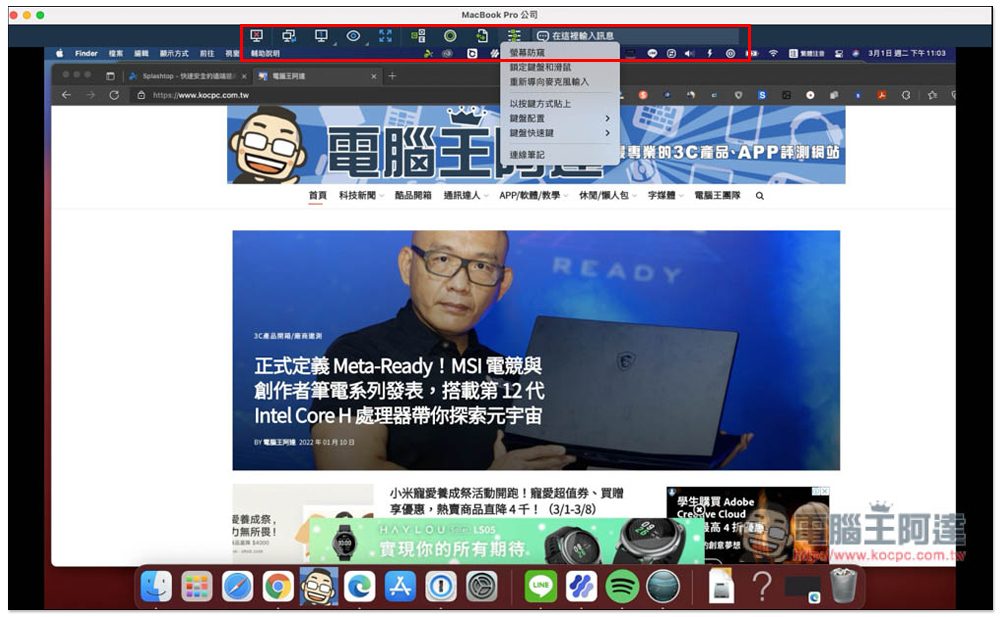Open the Finder menu in menu bar
This screenshot has height=617, width=1000.
[x=86, y=53]
